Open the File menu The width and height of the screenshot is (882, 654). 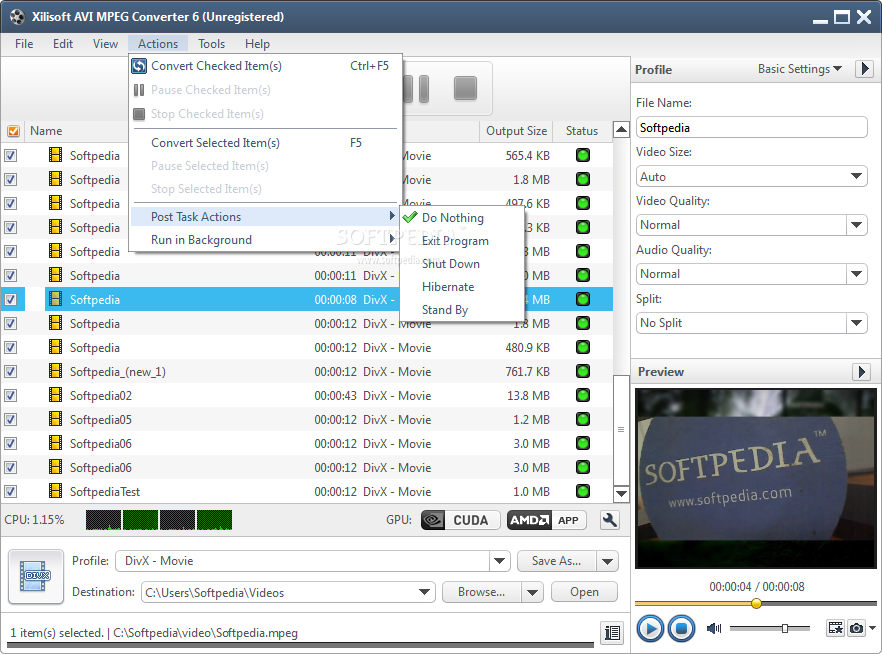coord(24,44)
